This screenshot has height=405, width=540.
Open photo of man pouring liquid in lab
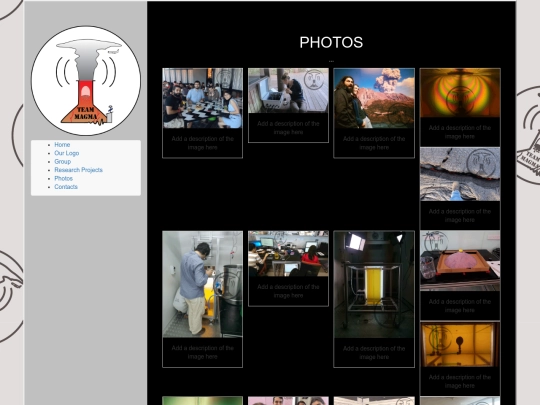[202, 284]
